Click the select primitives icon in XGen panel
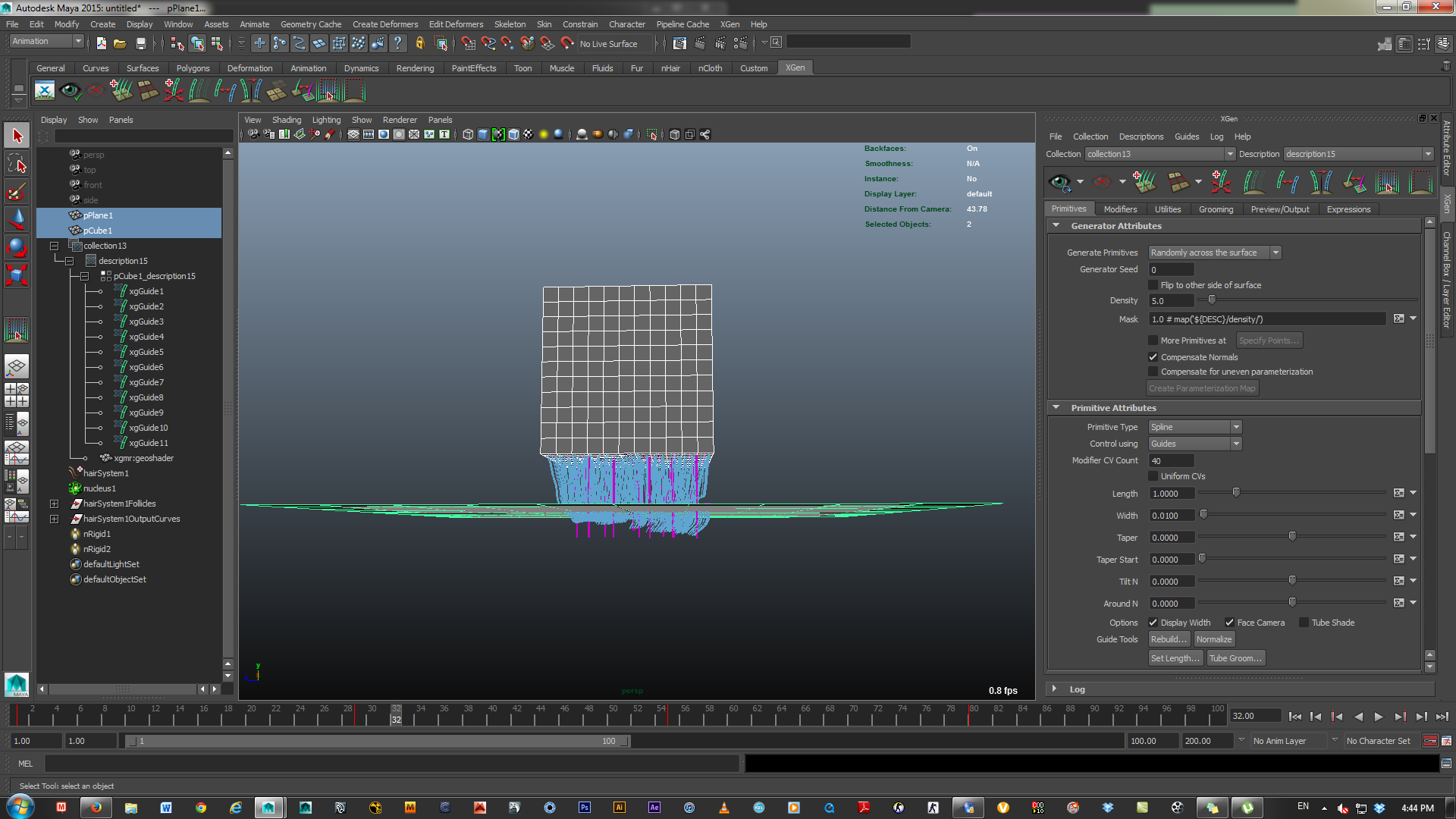Image resolution: width=1456 pixels, height=819 pixels. [x=1388, y=182]
